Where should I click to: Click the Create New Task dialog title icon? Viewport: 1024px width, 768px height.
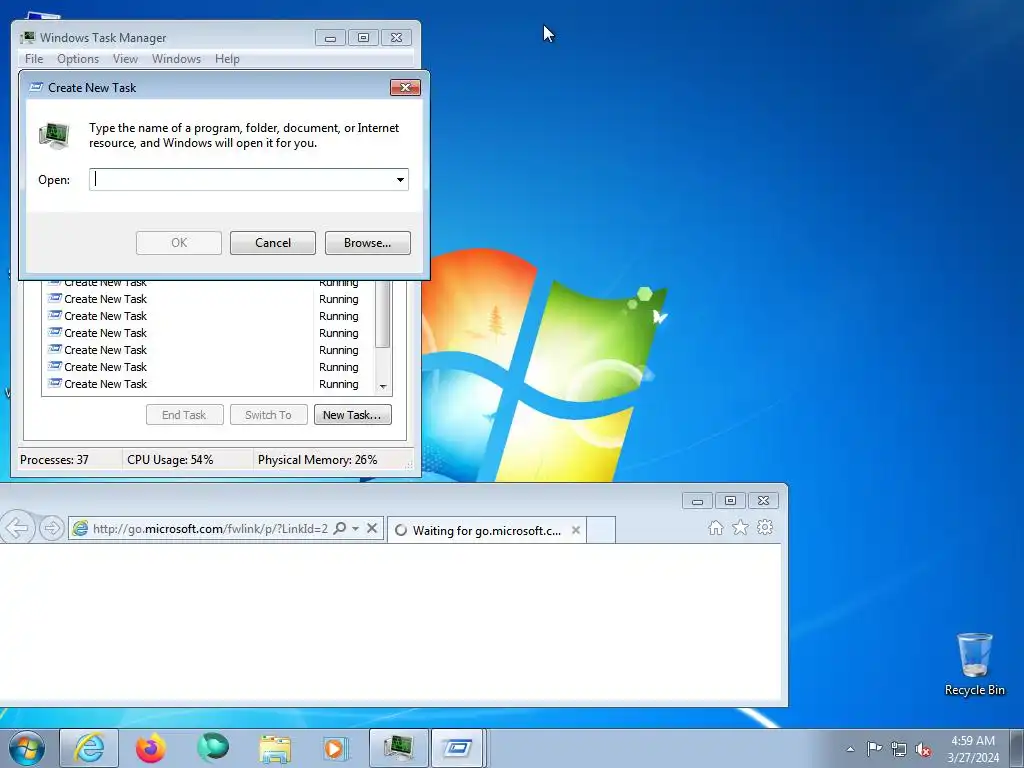click(37, 88)
